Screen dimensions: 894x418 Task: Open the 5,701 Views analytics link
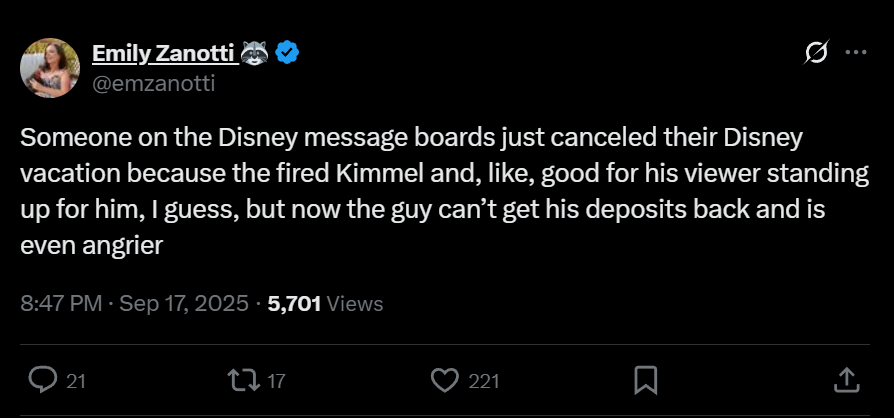coord(324,303)
